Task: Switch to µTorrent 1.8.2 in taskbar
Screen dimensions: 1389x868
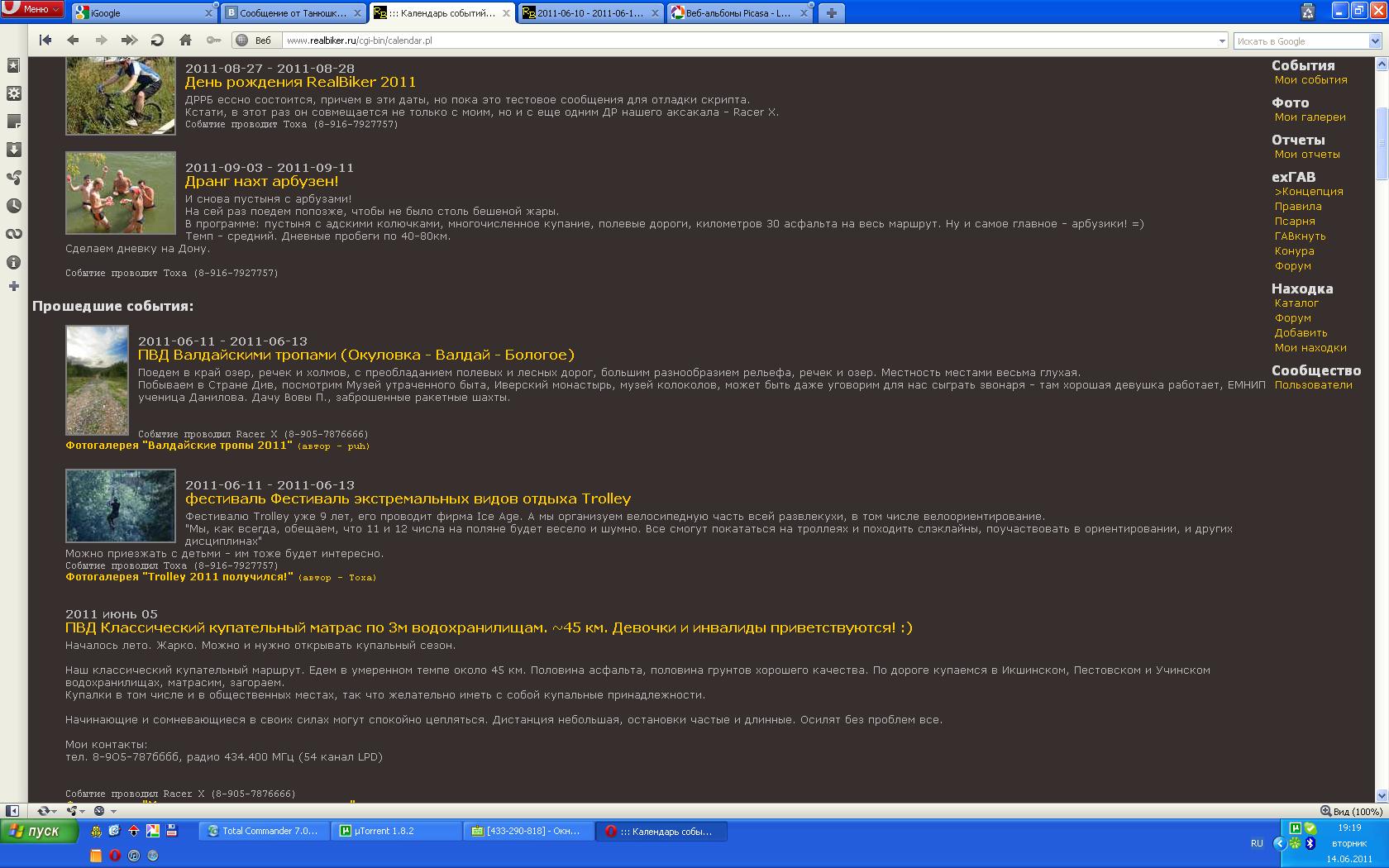Action: (x=395, y=831)
